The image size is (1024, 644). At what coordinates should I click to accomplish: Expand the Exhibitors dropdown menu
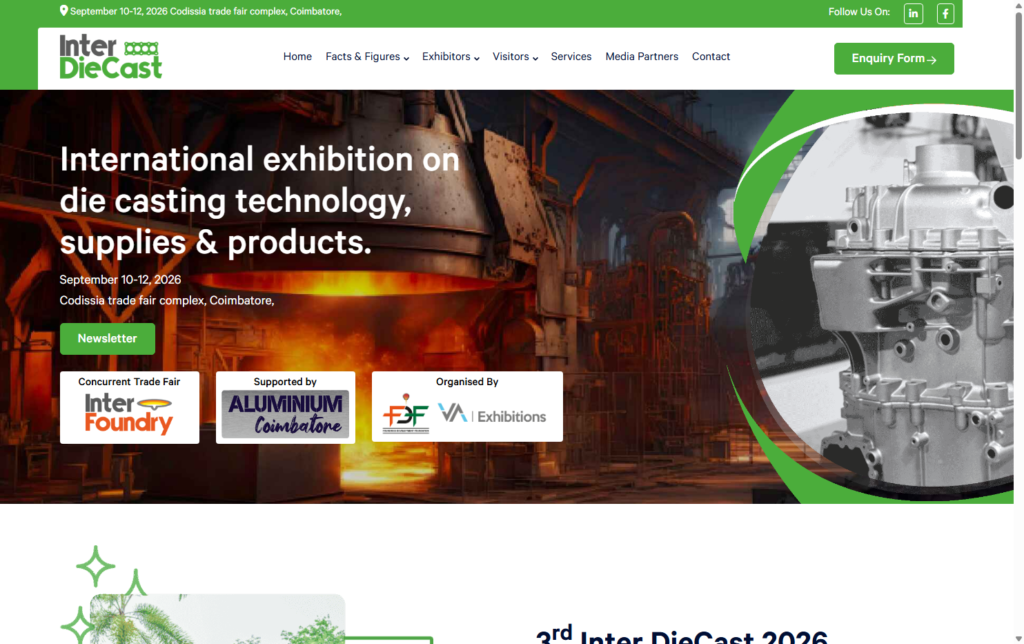[450, 57]
